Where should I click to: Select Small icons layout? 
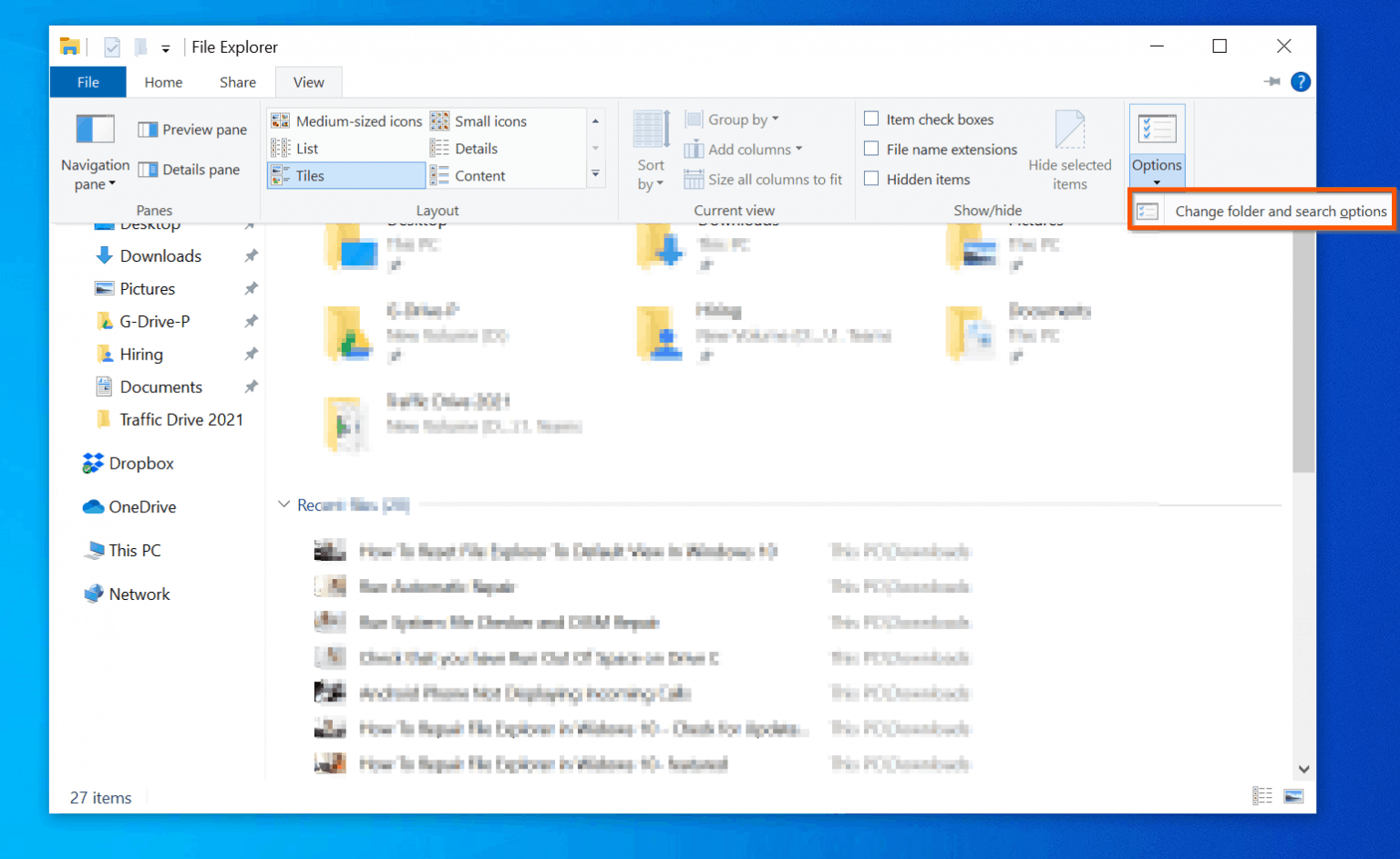(490, 120)
